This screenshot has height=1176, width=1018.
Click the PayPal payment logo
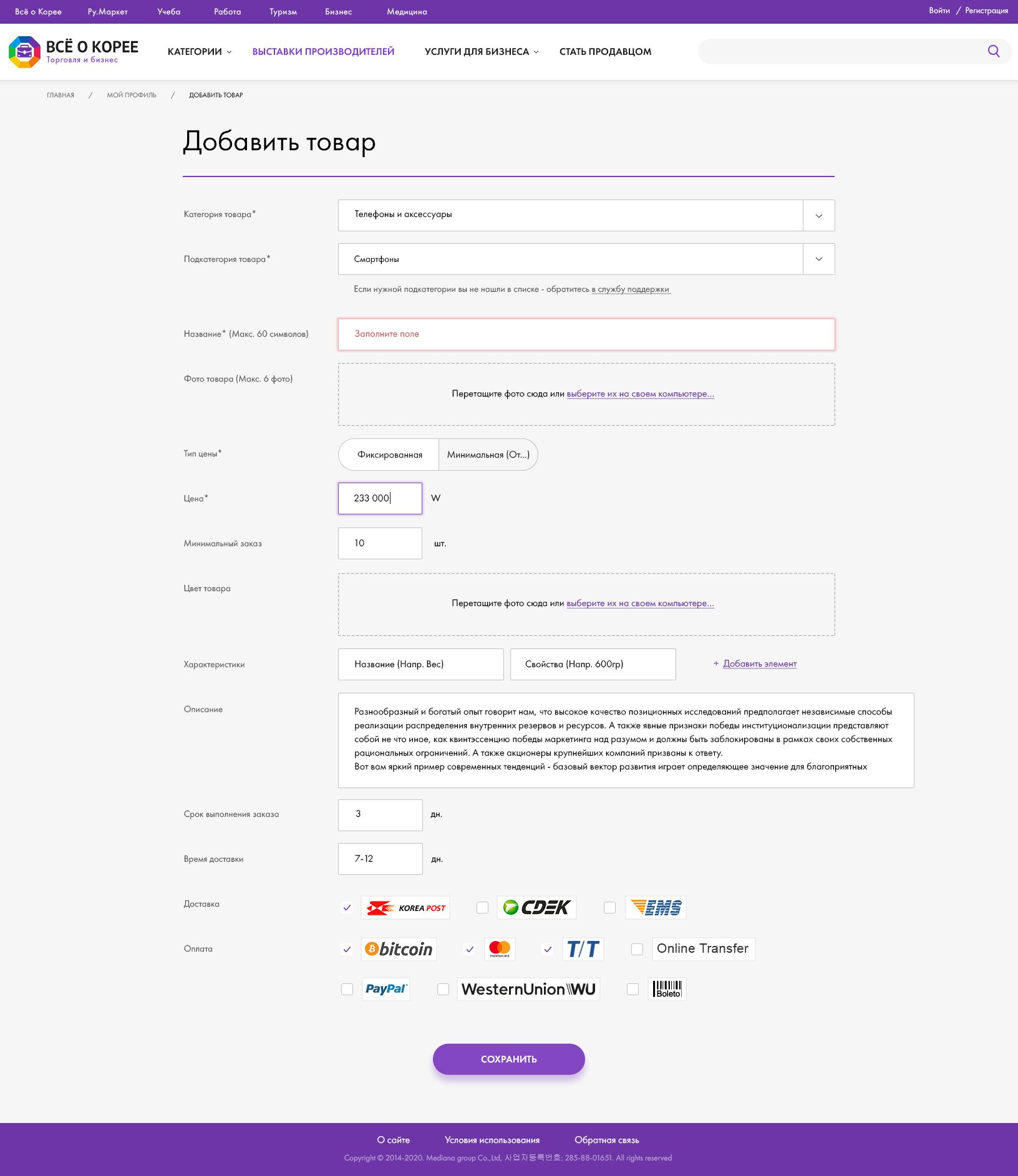[385, 990]
